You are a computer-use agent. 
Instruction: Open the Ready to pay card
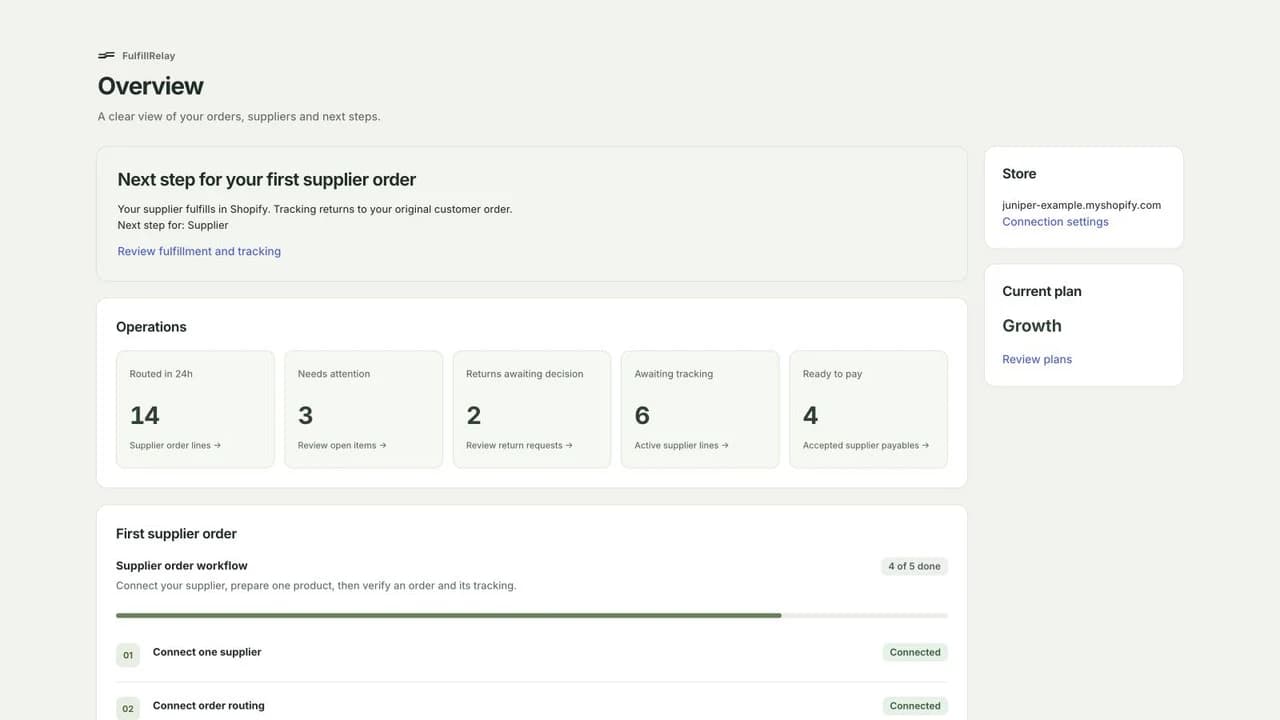(868, 409)
